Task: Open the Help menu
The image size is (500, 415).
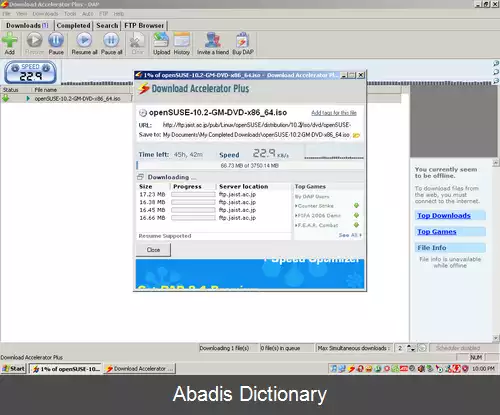Action: pos(119,14)
